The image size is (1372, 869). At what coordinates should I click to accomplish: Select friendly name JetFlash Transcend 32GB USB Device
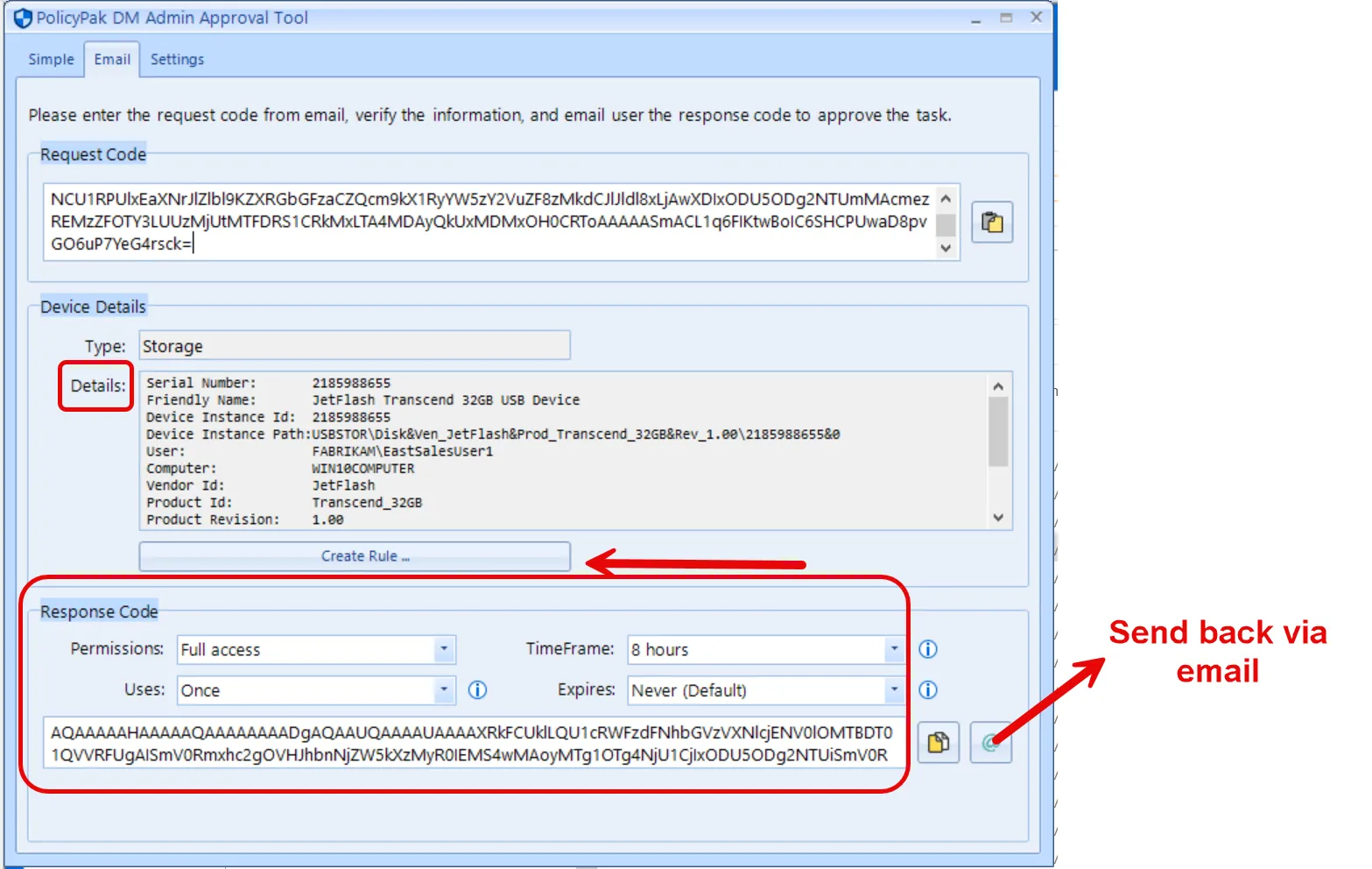446,400
